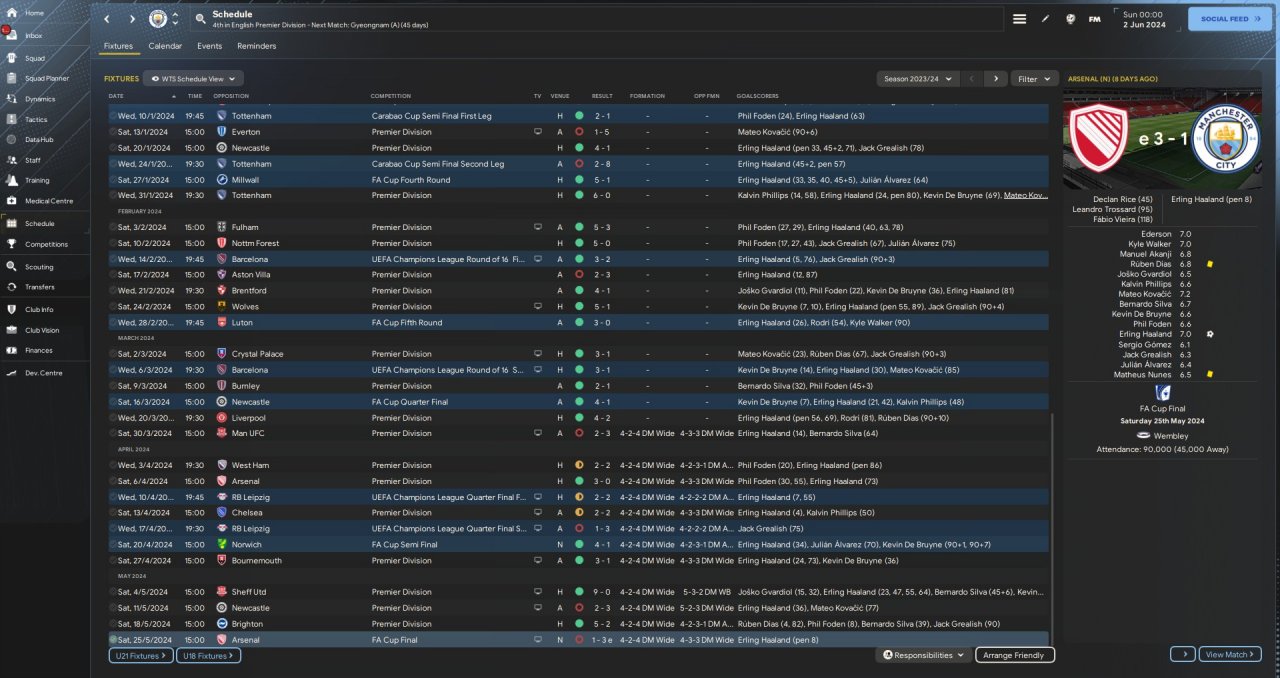Open the hamburger menu icon in top bar
This screenshot has height=678, width=1280.
point(1019,19)
